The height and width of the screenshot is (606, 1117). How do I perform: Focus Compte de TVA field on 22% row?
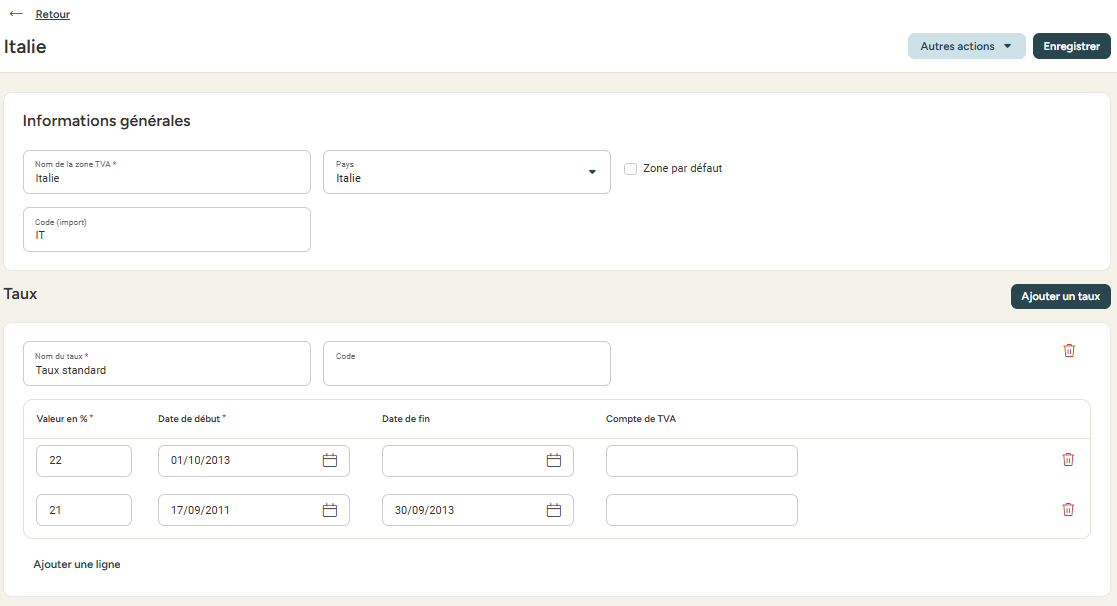702,461
